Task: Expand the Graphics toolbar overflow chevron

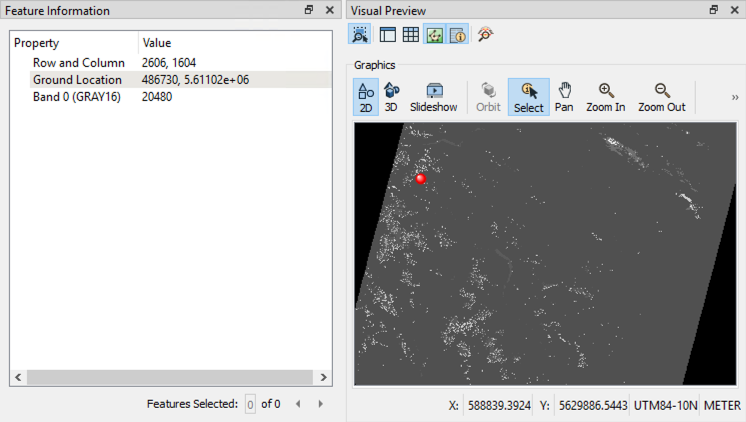Action: (x=735, y=98)
